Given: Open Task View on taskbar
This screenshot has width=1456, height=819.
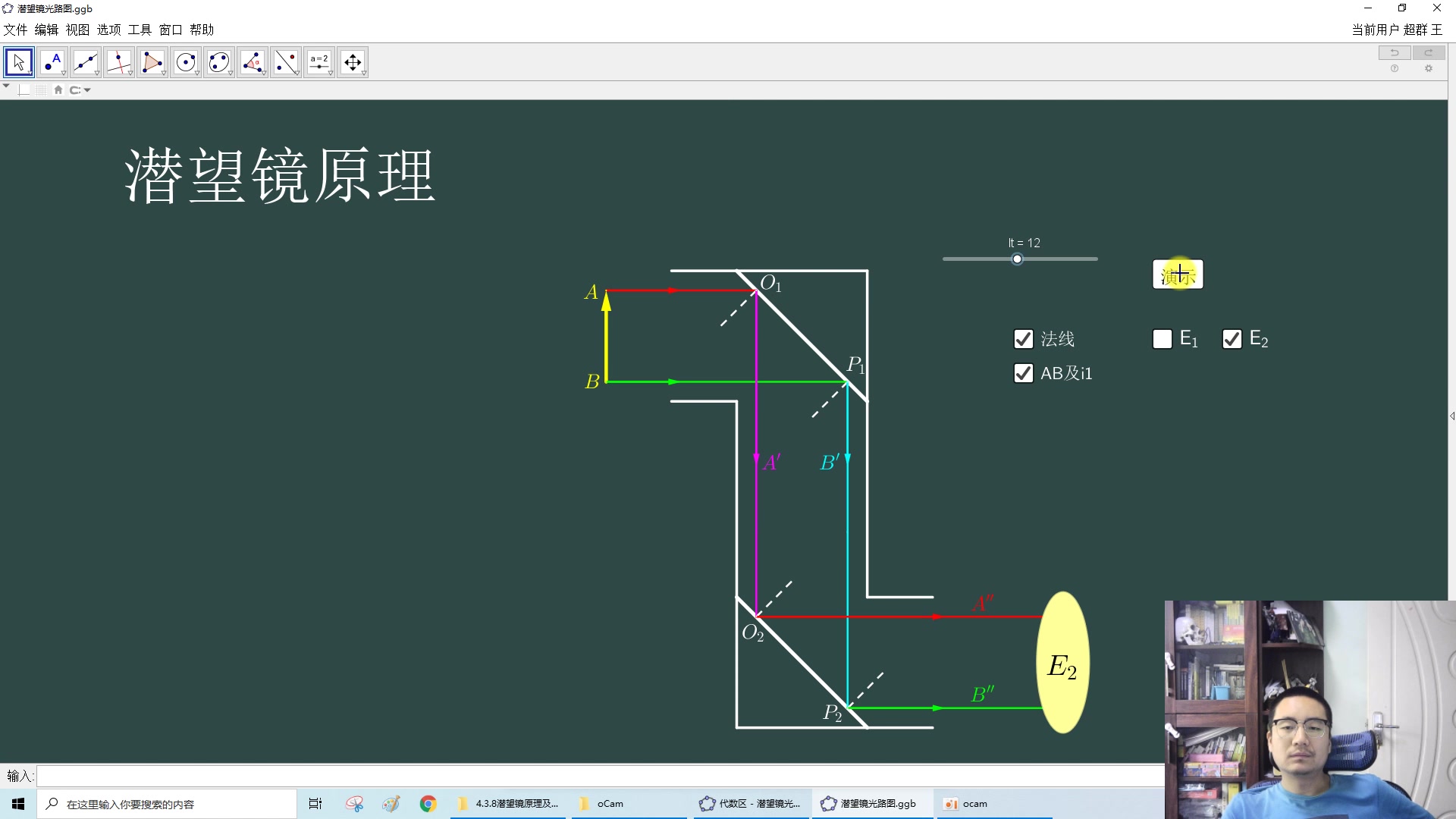Looking at the screenshot, I should pyautogui.click(x=315, y=804).
